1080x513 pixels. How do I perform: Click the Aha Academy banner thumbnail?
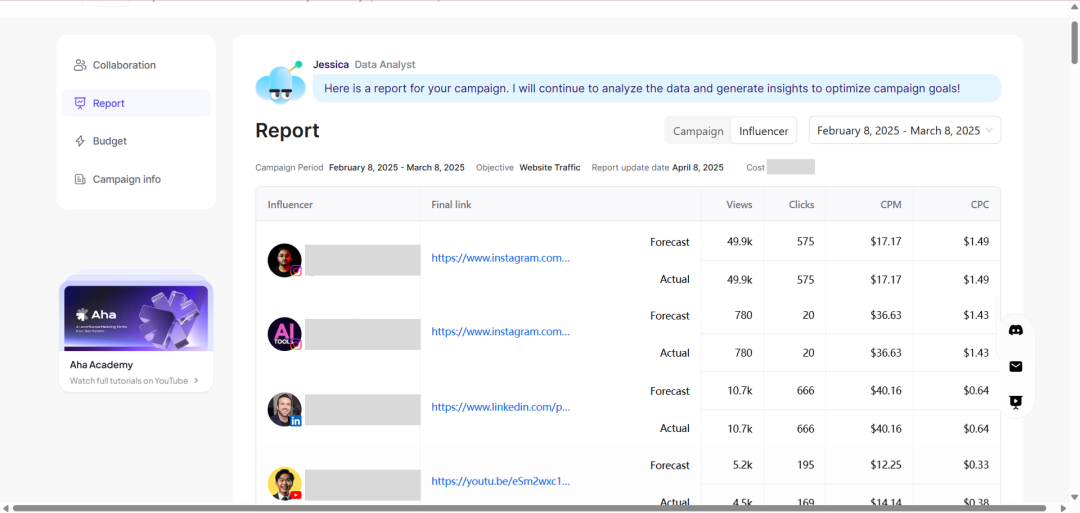136,318
